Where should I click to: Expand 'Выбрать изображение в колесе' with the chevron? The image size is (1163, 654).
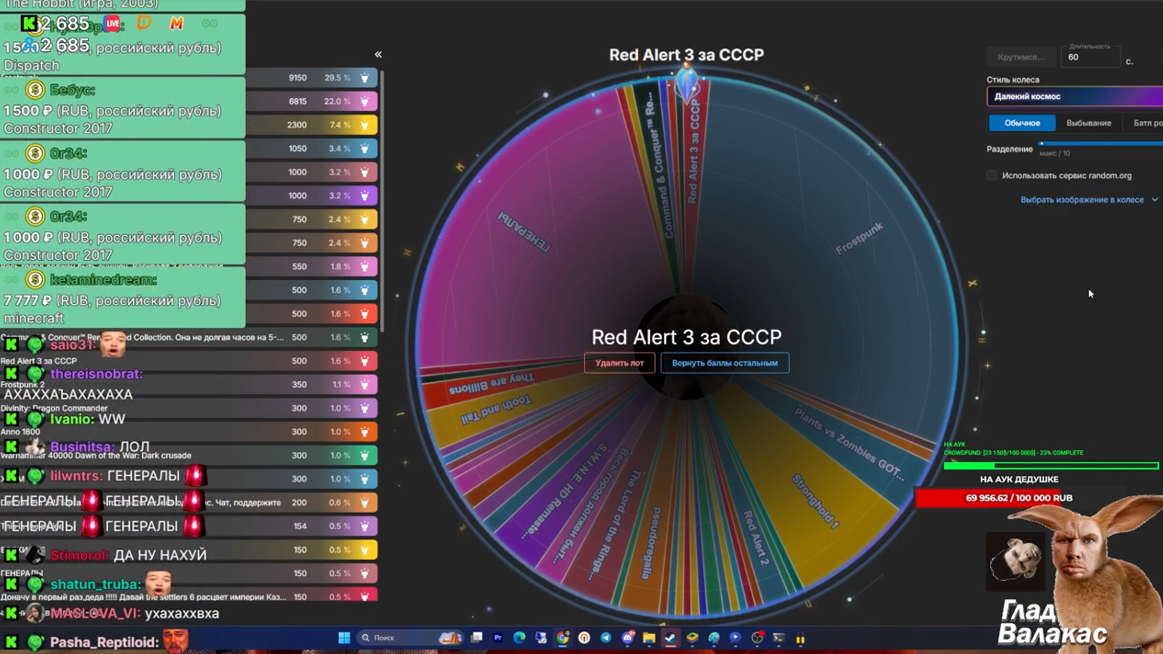coord(1154,200)
